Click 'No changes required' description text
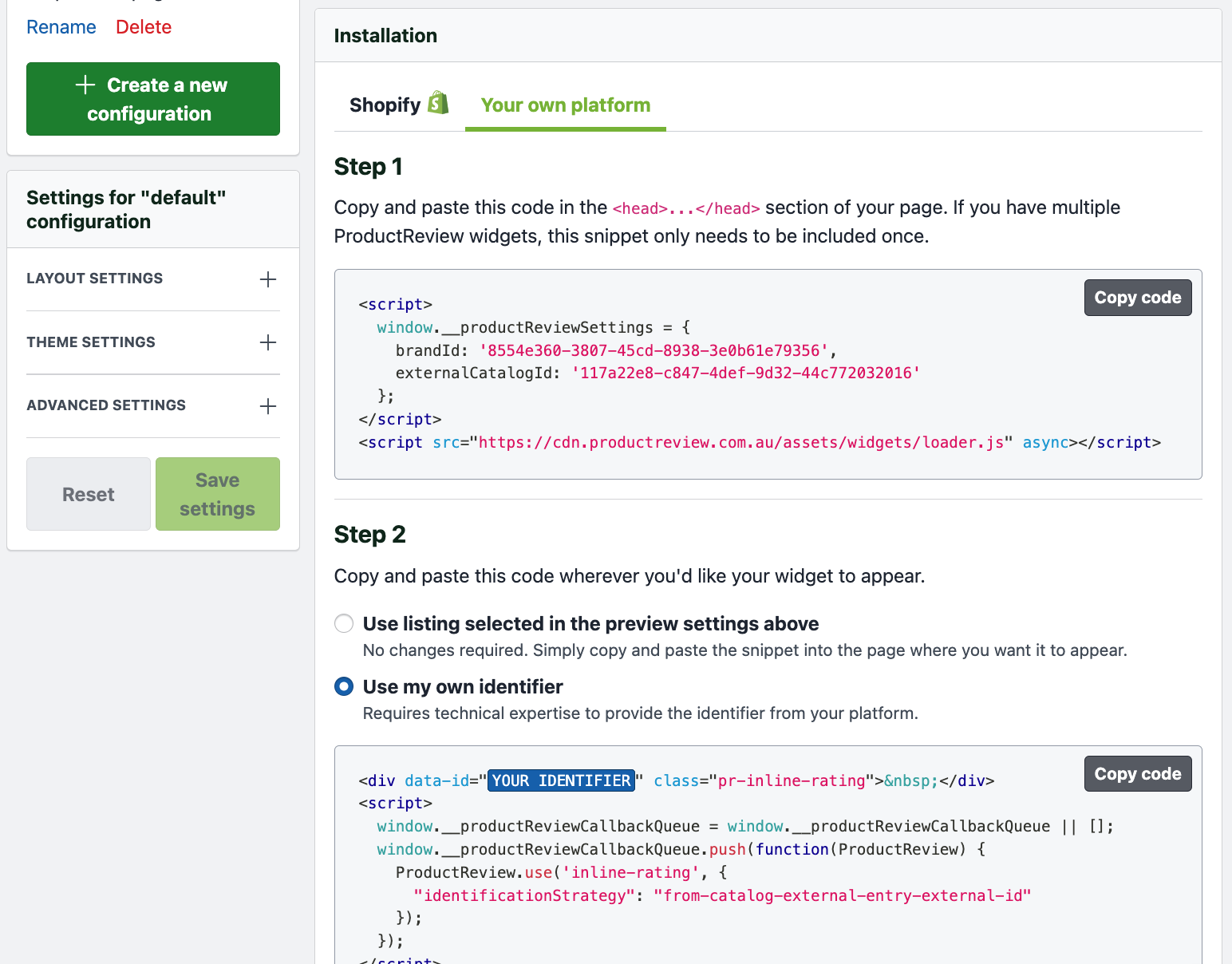Screen dimensions: 1232x964 [745, 650]
